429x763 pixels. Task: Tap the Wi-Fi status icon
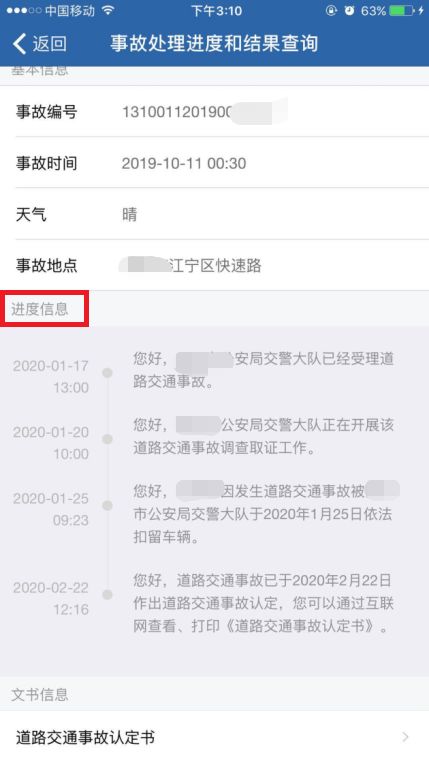click(108, 10)
